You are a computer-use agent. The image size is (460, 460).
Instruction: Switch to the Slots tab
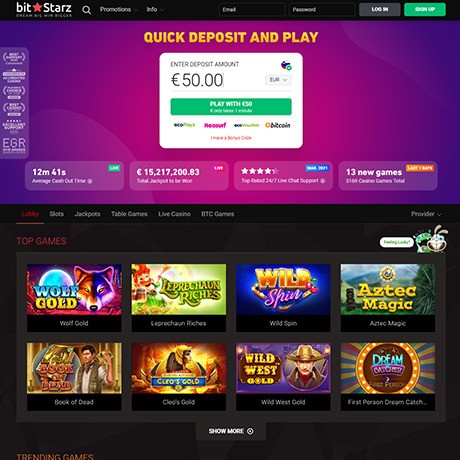click(x=57, y=214)
